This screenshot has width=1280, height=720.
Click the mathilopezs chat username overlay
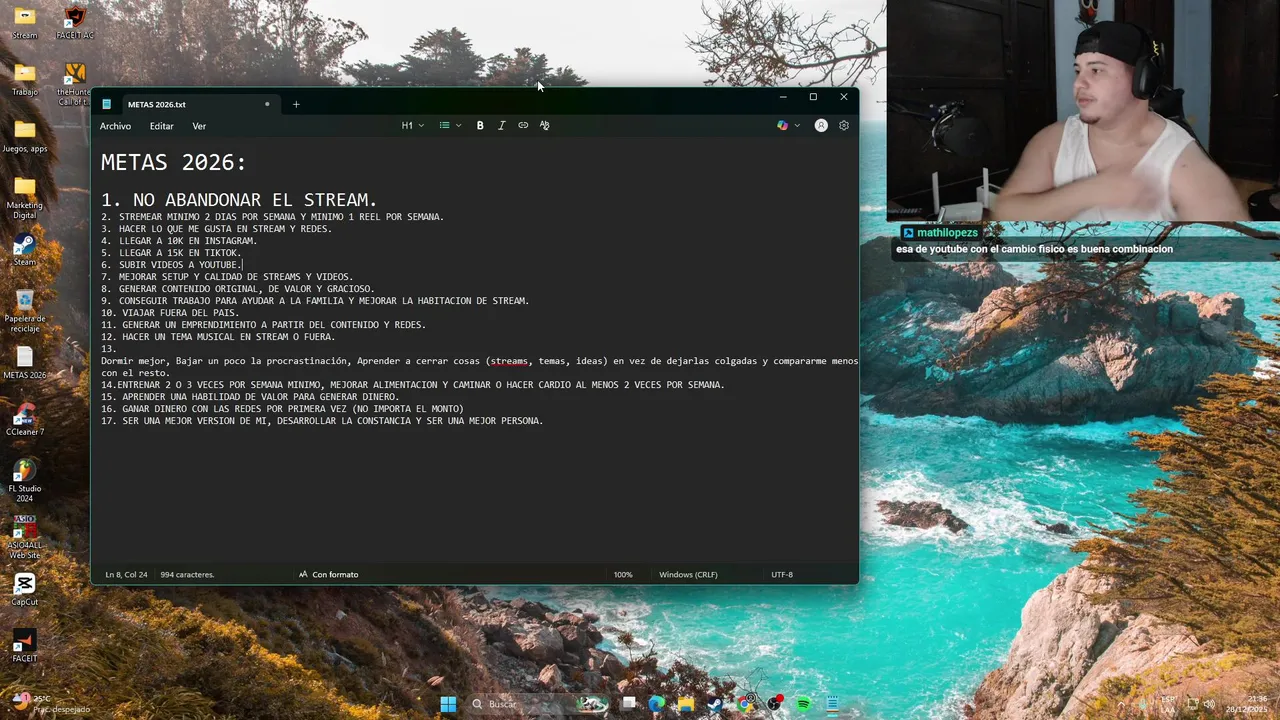[x=947, y=233]
